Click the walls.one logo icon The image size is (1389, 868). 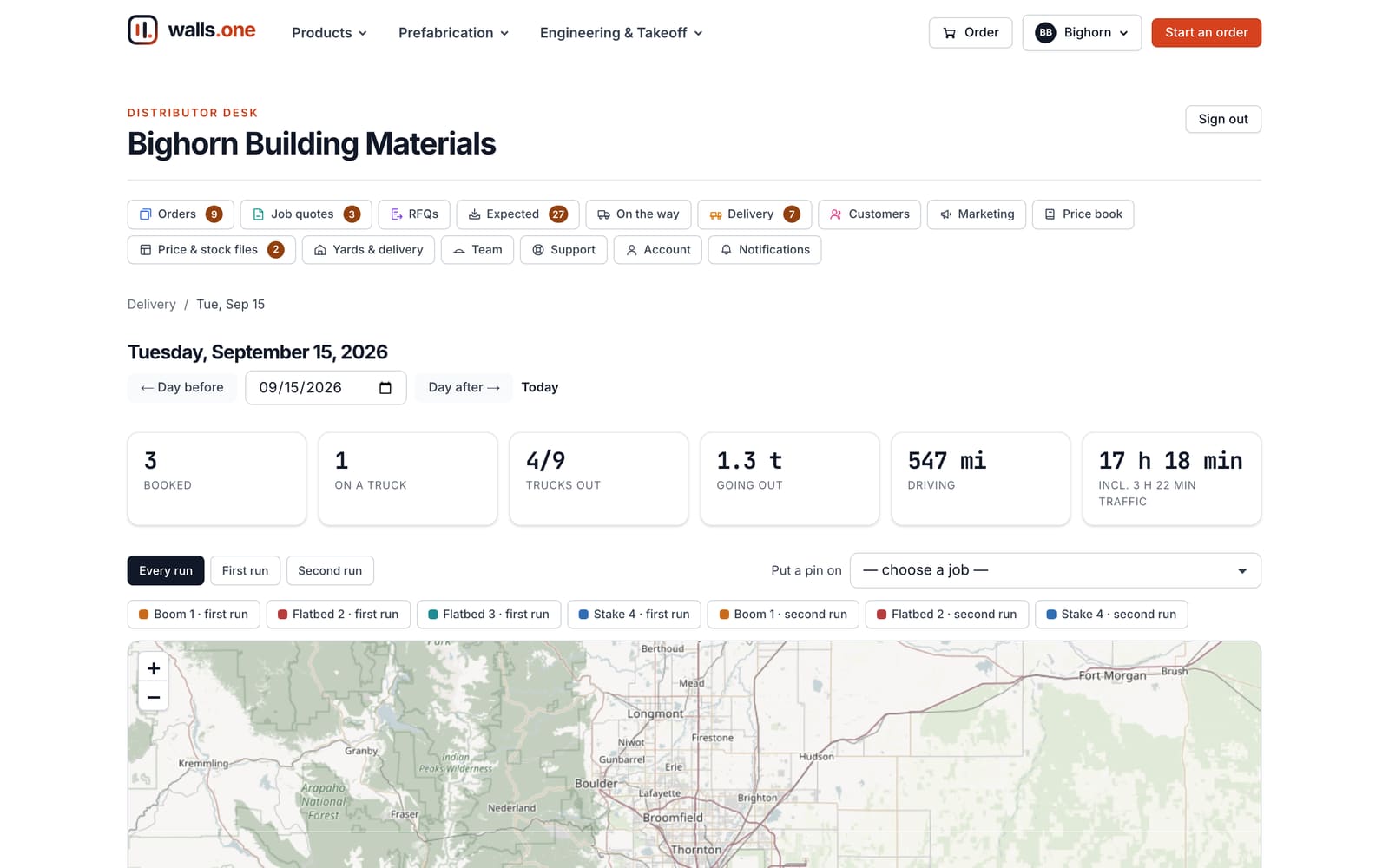pyautogui.click(x=142, y=30)
